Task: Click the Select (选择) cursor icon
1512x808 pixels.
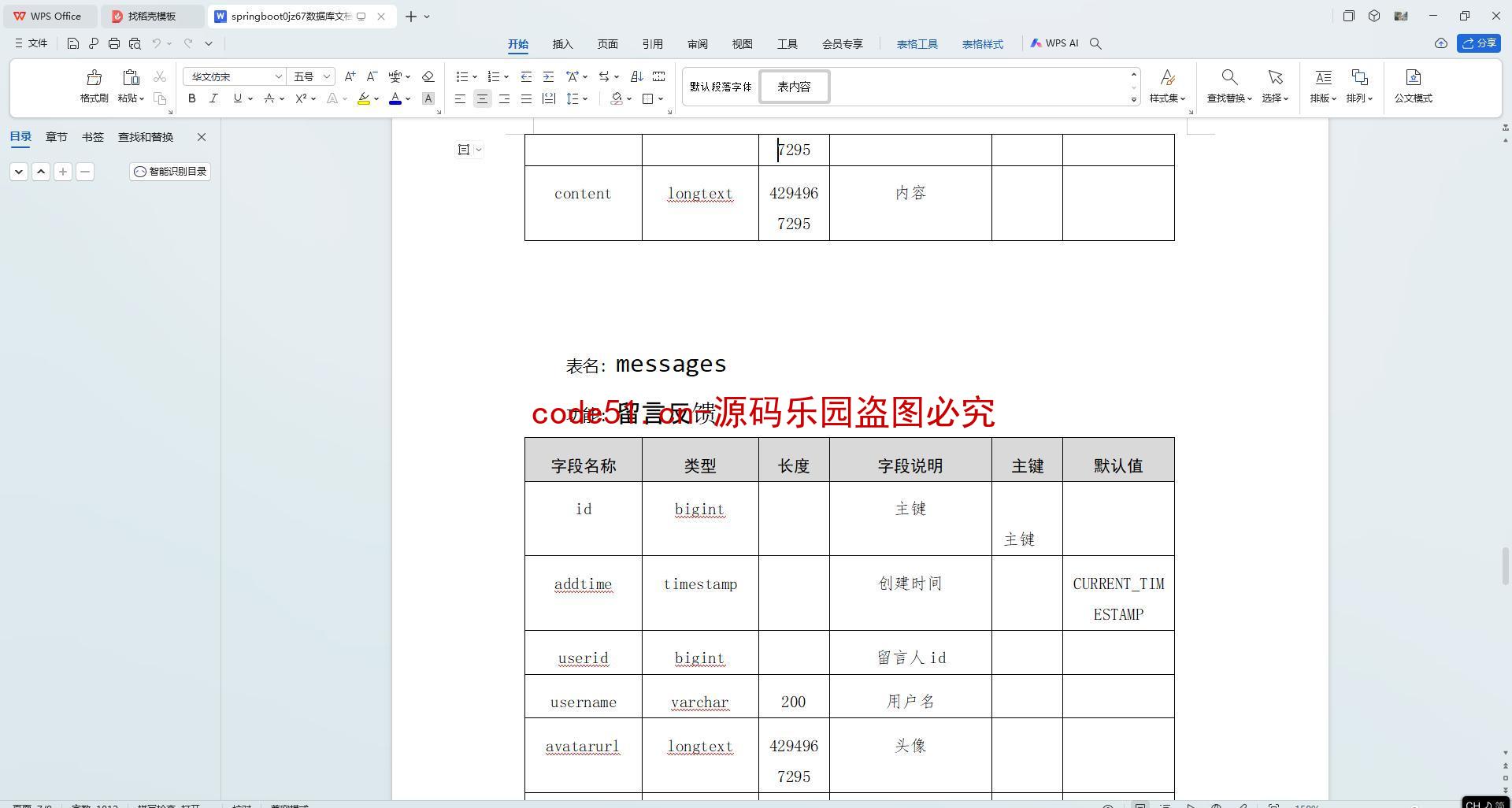Action: pyautogui.click(x=1275, y=77)
